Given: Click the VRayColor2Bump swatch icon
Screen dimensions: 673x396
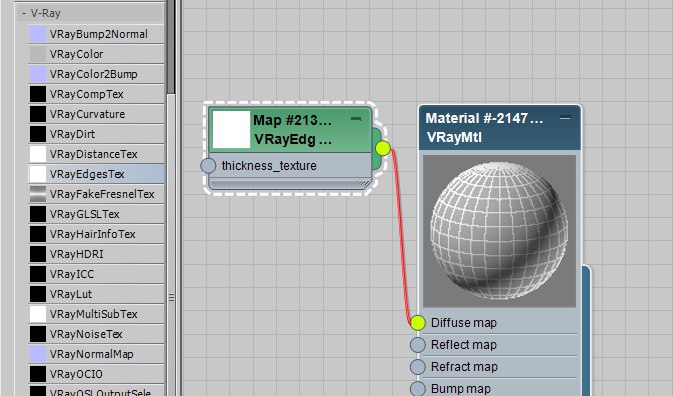Looking at the screenshot, I should pos(38,74).
